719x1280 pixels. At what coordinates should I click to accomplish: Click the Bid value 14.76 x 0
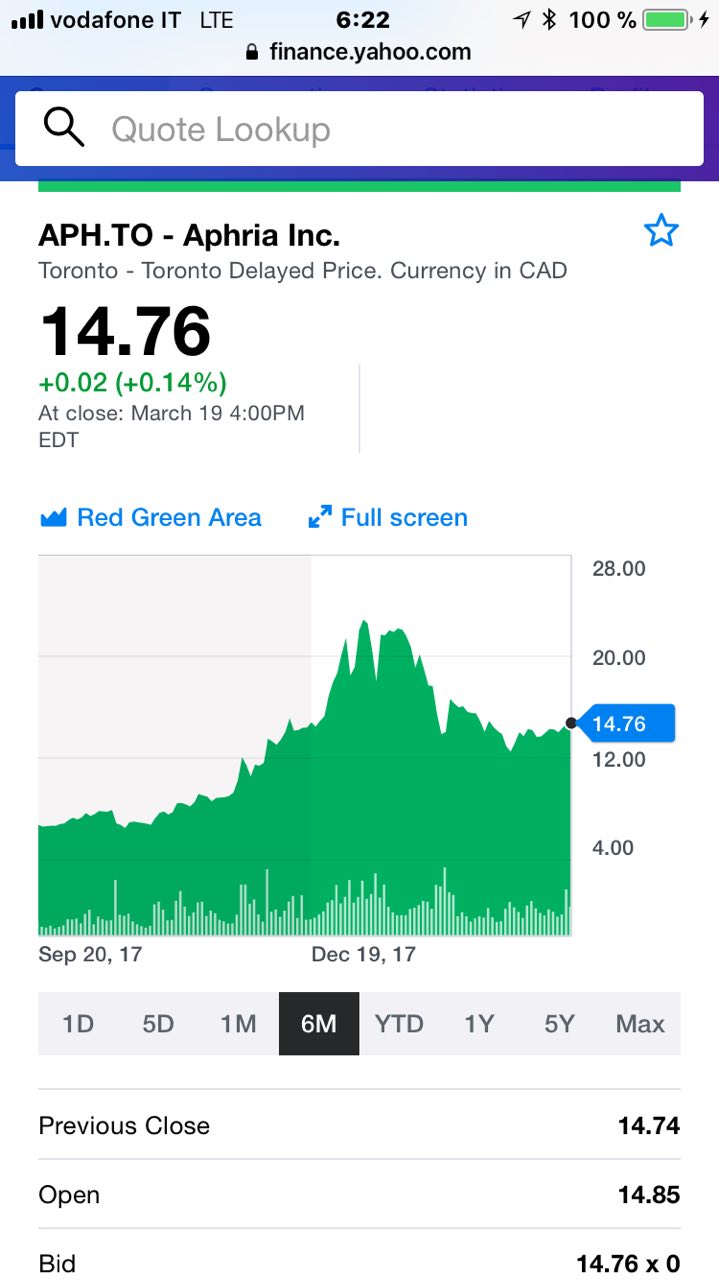click(628, 1264)
